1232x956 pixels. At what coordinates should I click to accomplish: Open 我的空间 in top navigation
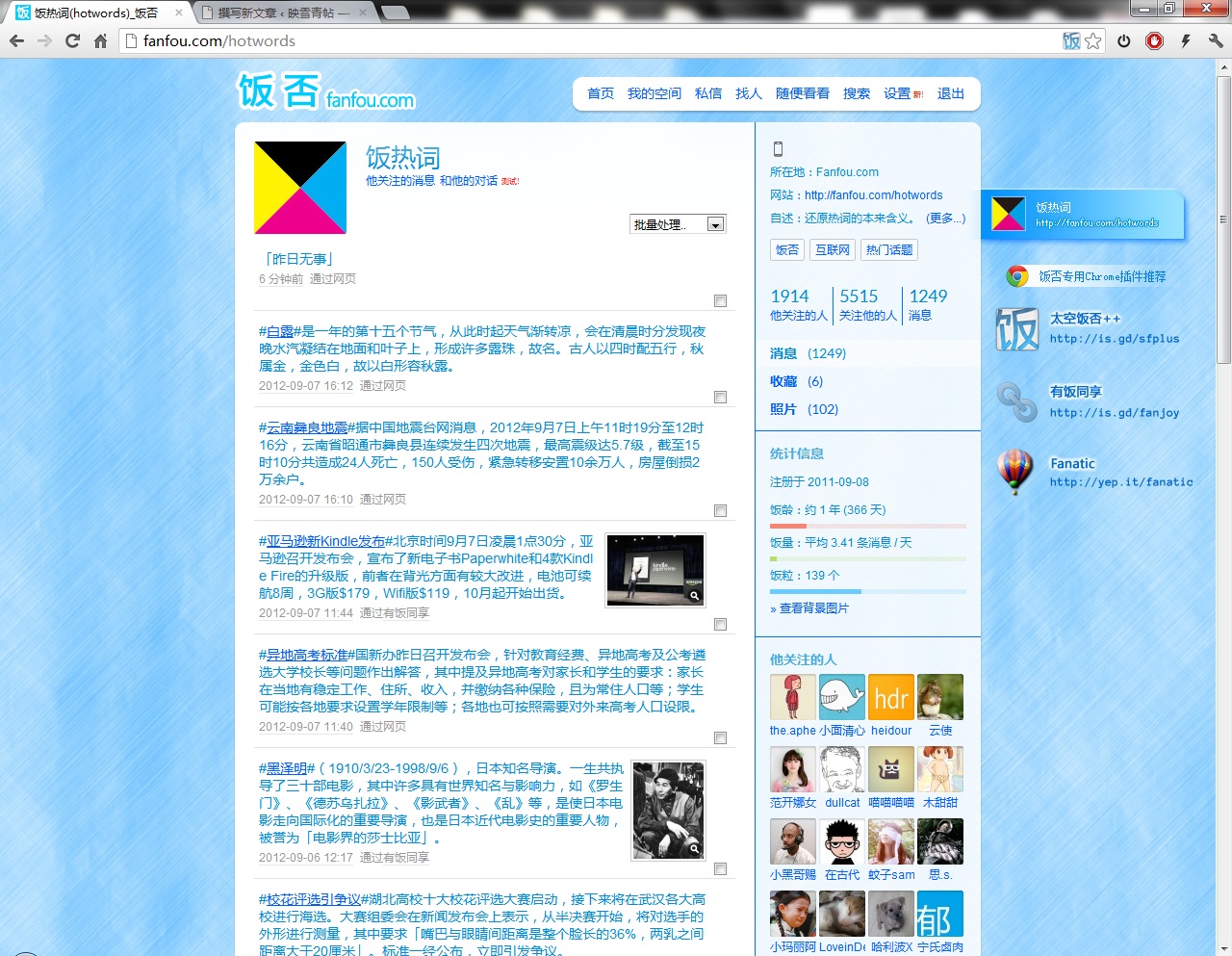[x=654, y=93]
